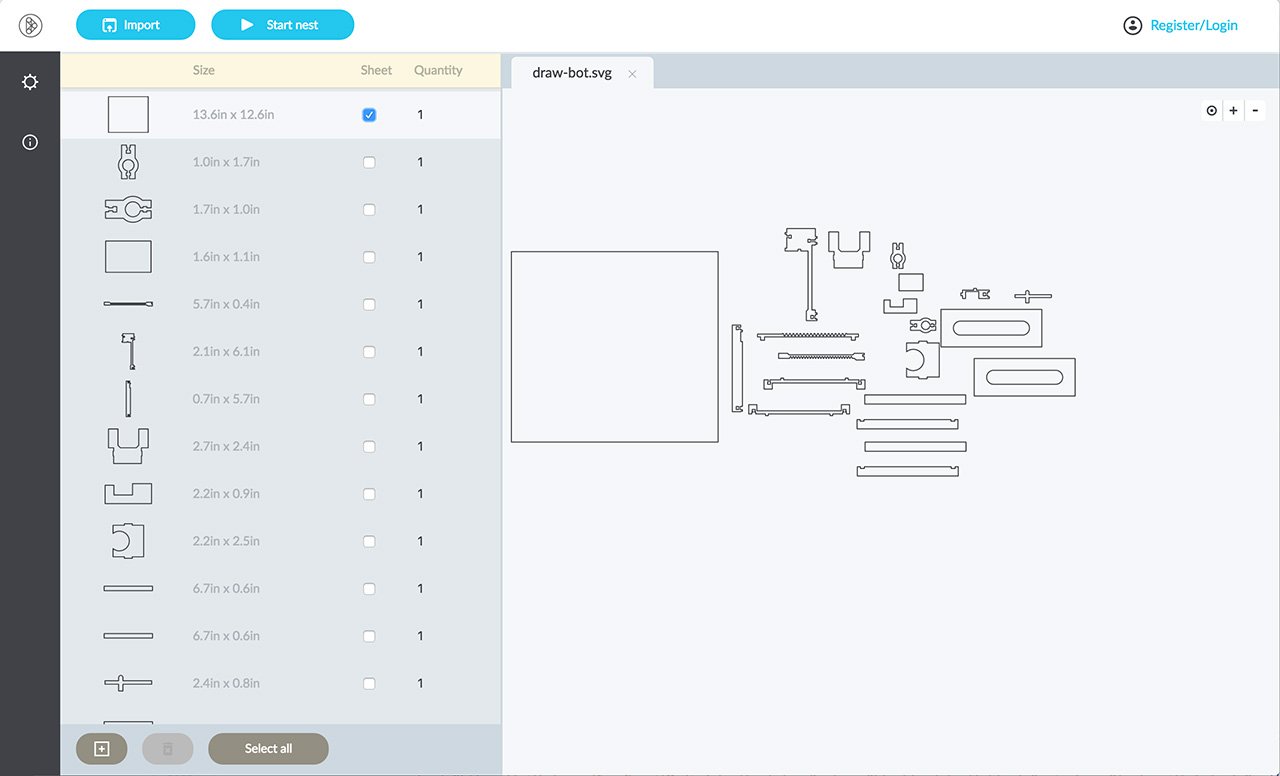Image resolution: width=1280 pixels, height=776 pixels.
Task: Click the Select all button
Action: 268,748
